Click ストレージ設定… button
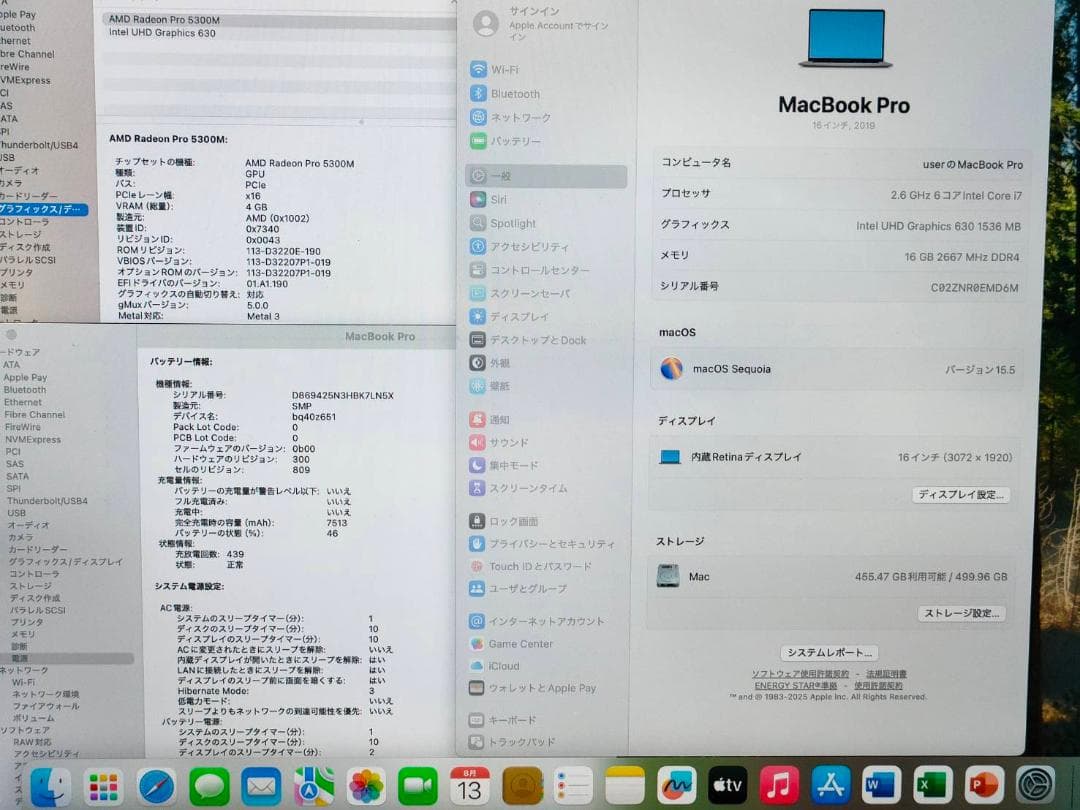Screen dimensions: 1080x810 click(962, 613)
